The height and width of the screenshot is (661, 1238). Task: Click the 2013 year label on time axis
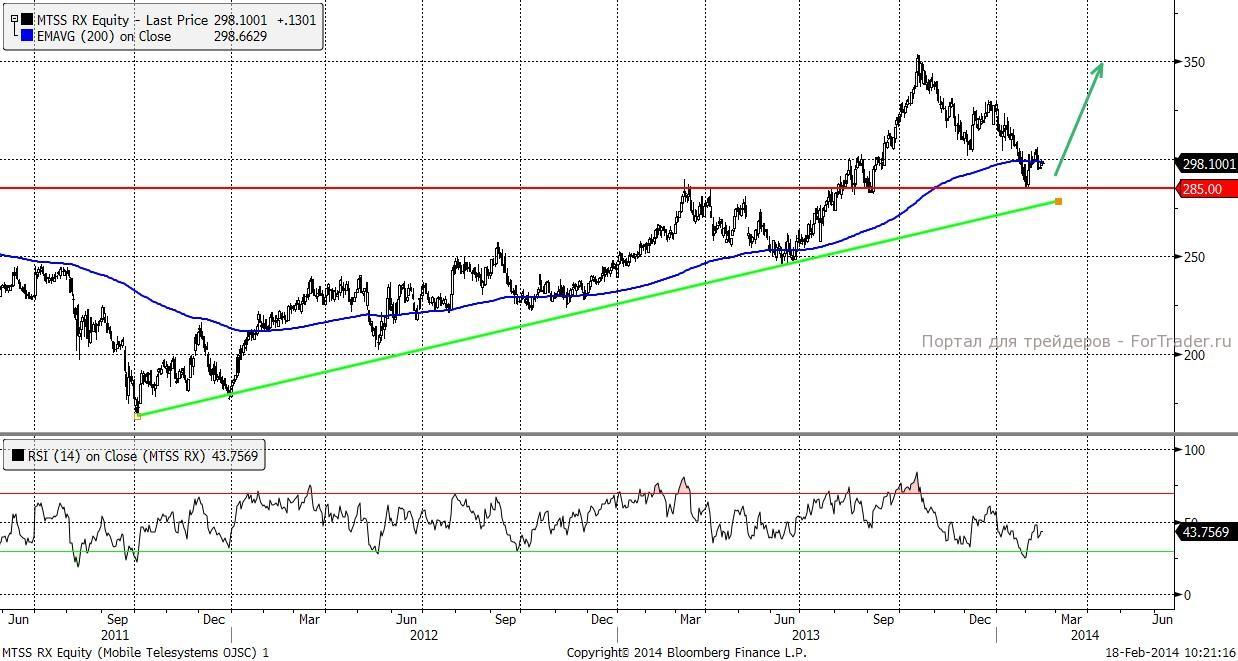coord(806,634)
